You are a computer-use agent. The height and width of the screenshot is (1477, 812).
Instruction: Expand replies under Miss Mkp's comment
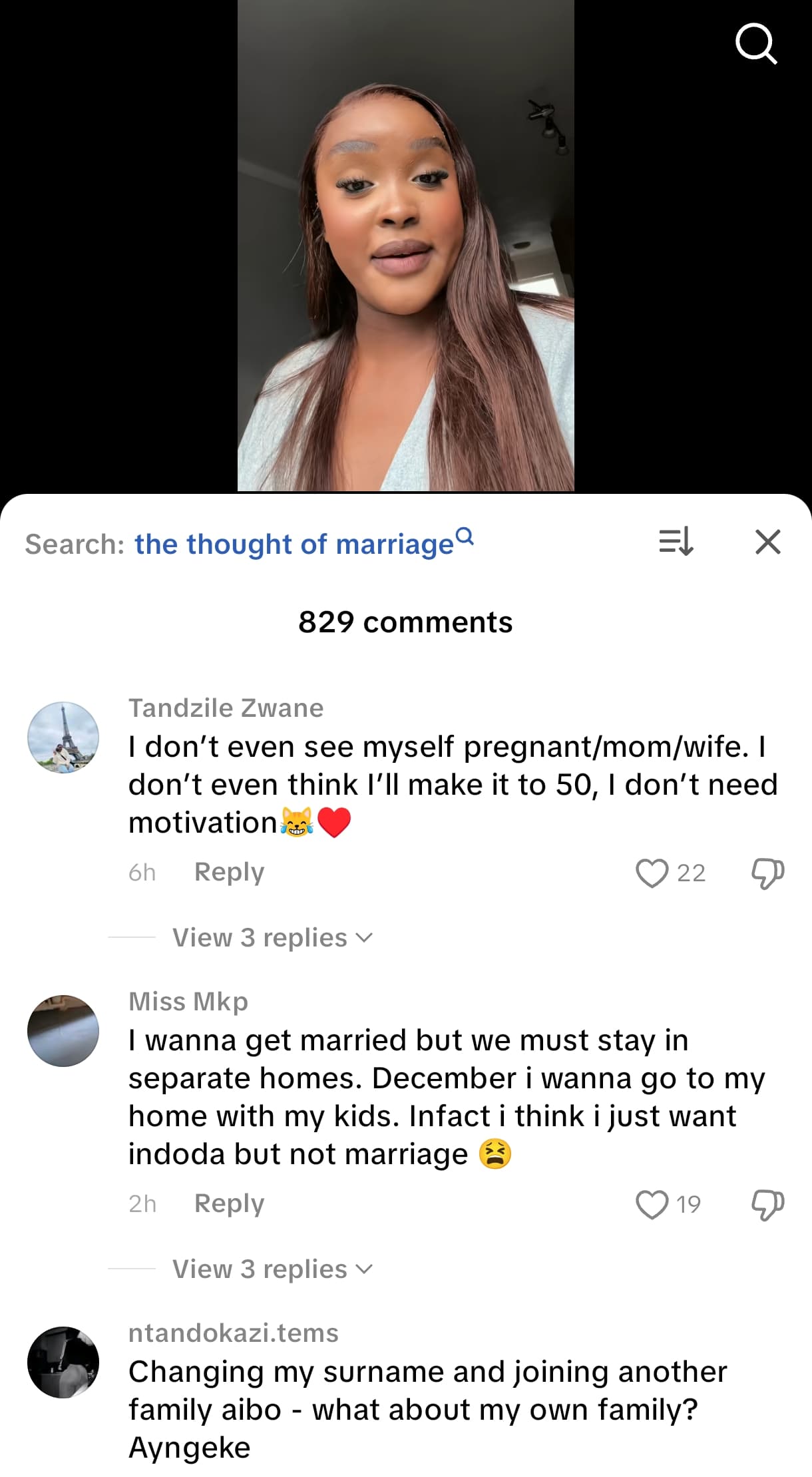click(272, 1269)
